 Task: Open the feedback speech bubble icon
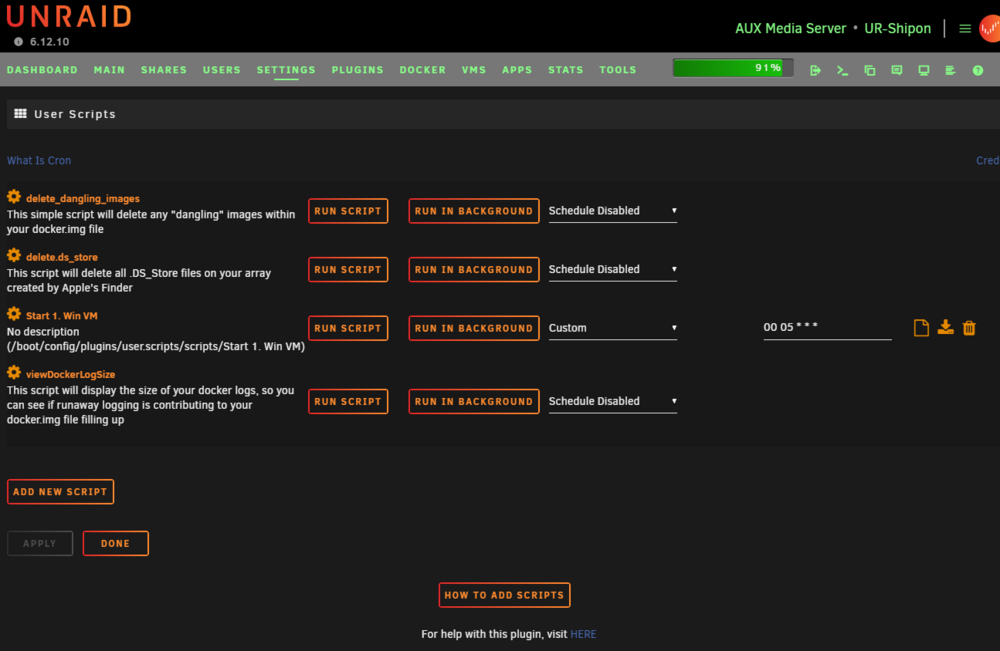tap(897, 70)
